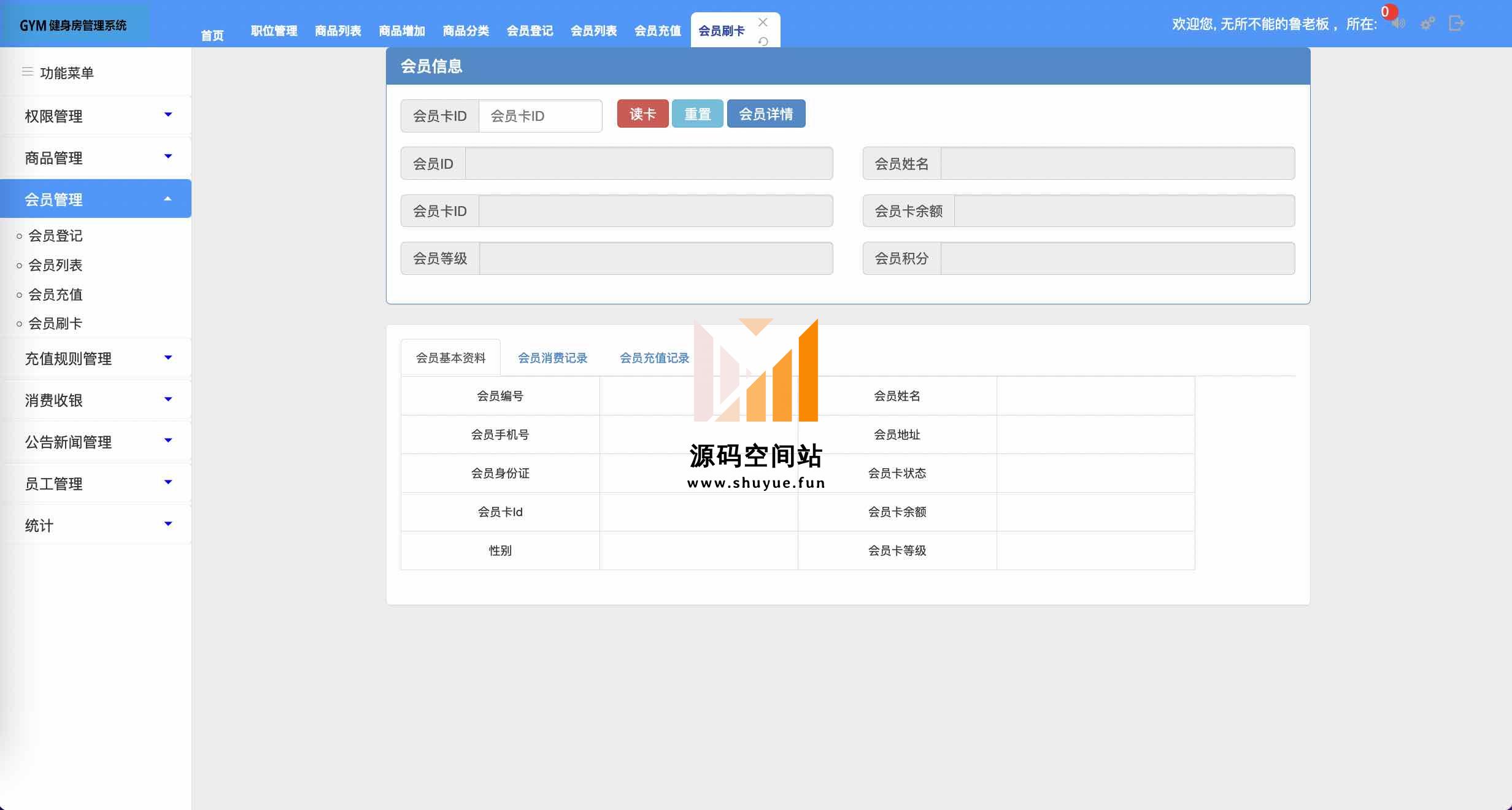Click the 会员信息 panel header
1512x810 pixels.
click(x=848, y=66)
